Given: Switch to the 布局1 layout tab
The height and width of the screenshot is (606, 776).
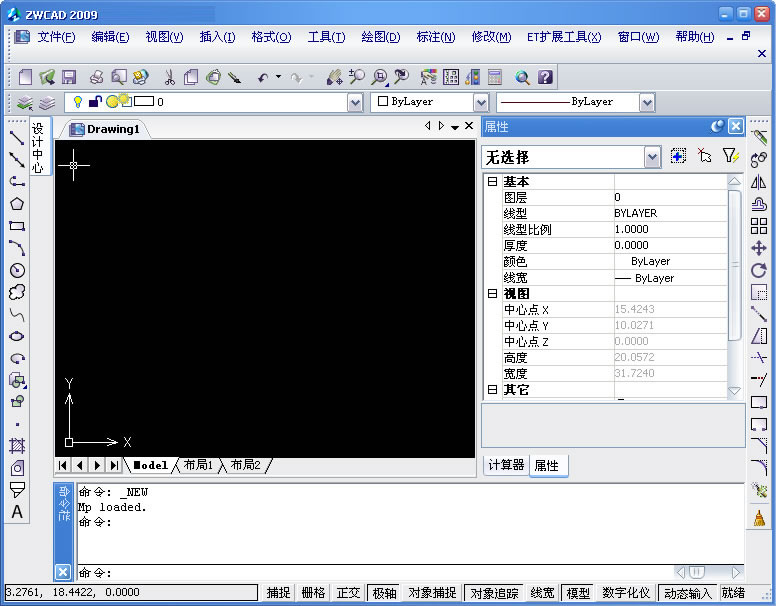Looking at the screenshot, I should 198,465.
